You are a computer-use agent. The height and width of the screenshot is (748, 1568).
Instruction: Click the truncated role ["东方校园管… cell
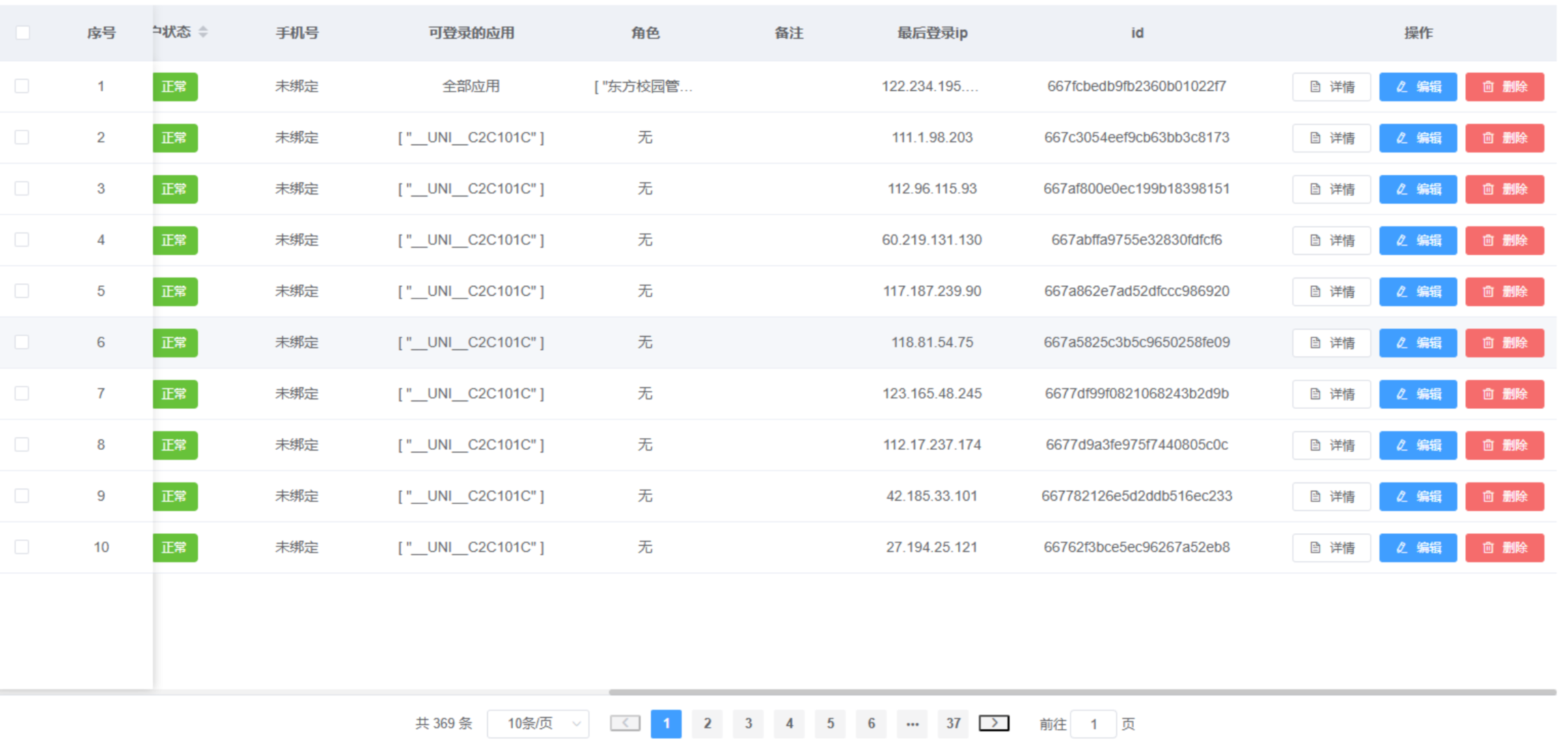pyautogui.click(x=644, y=86)
